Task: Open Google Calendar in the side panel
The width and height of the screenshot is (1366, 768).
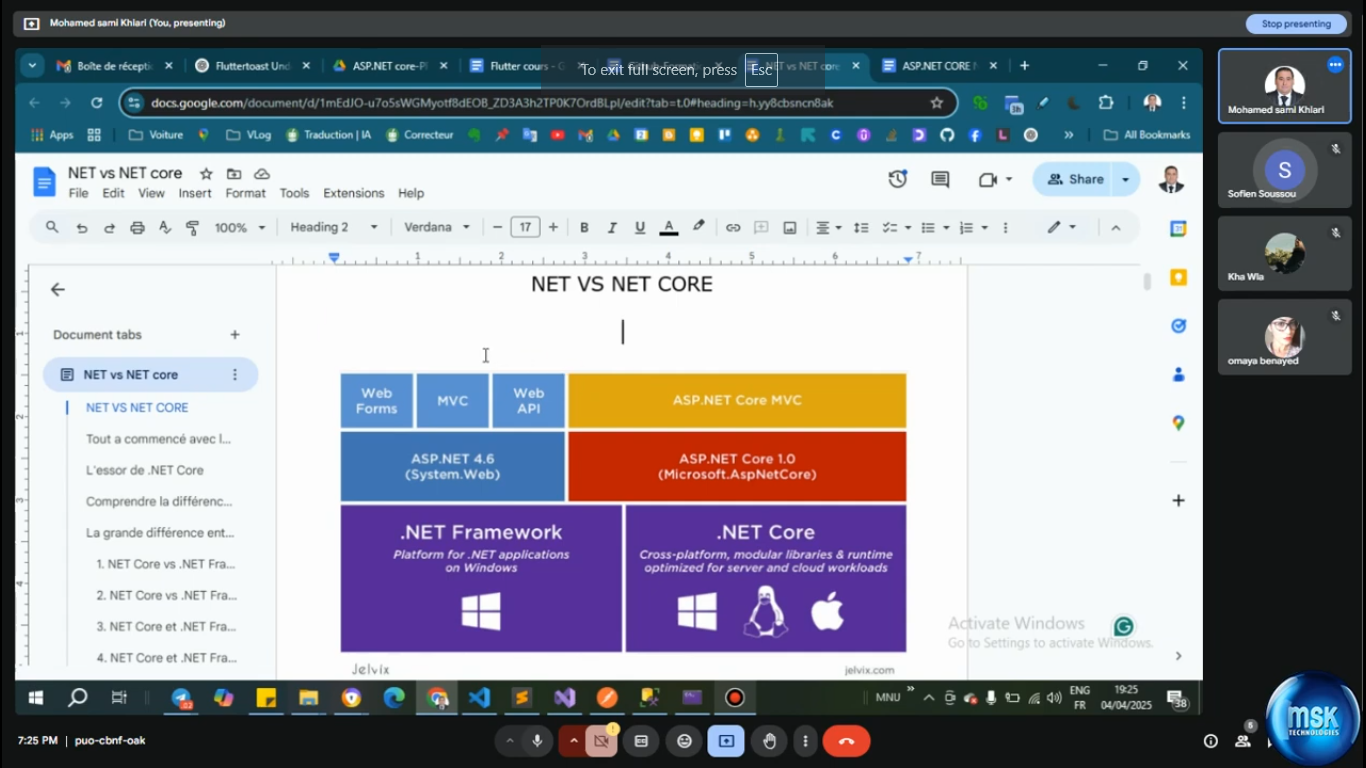Action: (1179, 229)
